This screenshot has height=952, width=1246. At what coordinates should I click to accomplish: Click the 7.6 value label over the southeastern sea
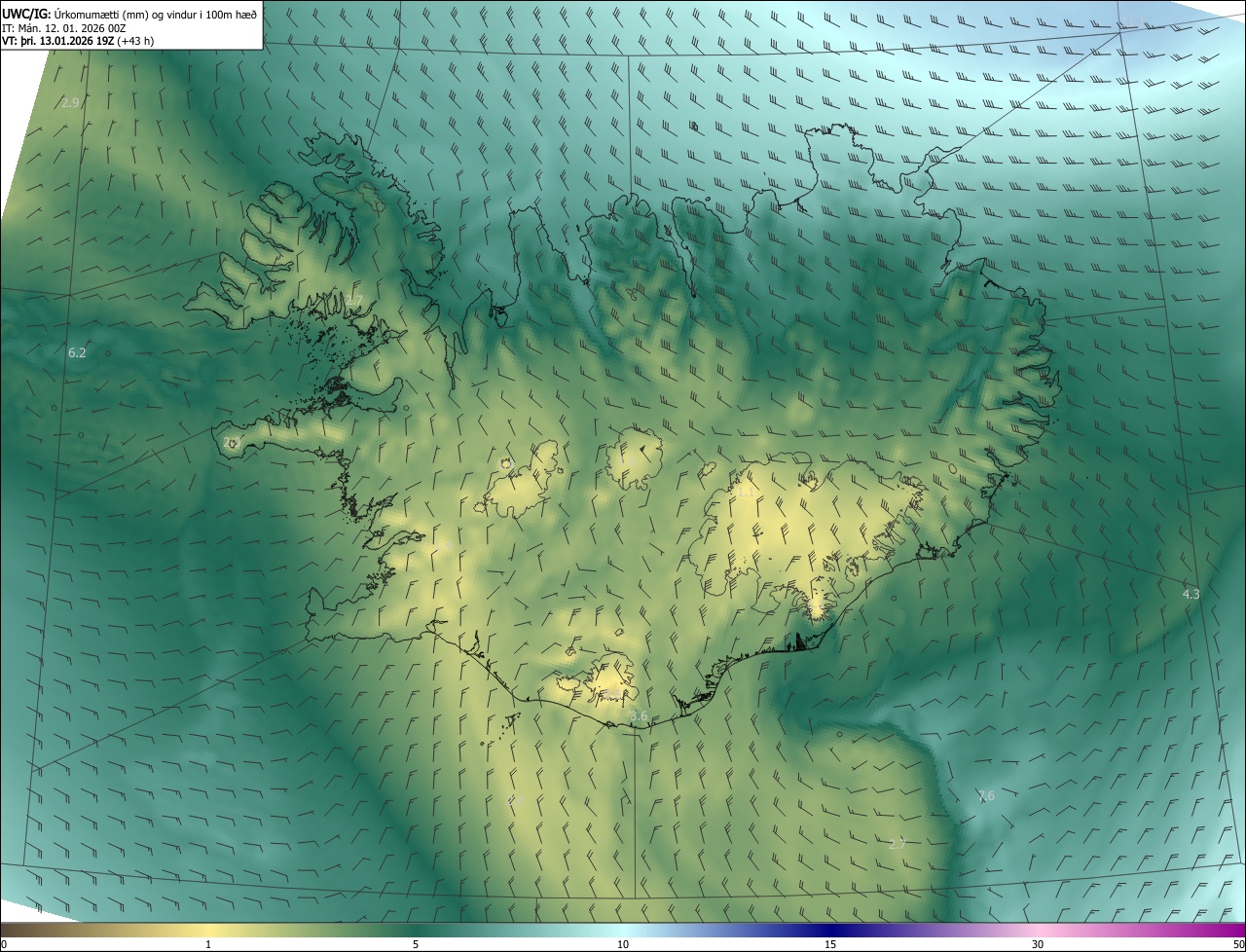pyautogui.click(x=986, y=795)
